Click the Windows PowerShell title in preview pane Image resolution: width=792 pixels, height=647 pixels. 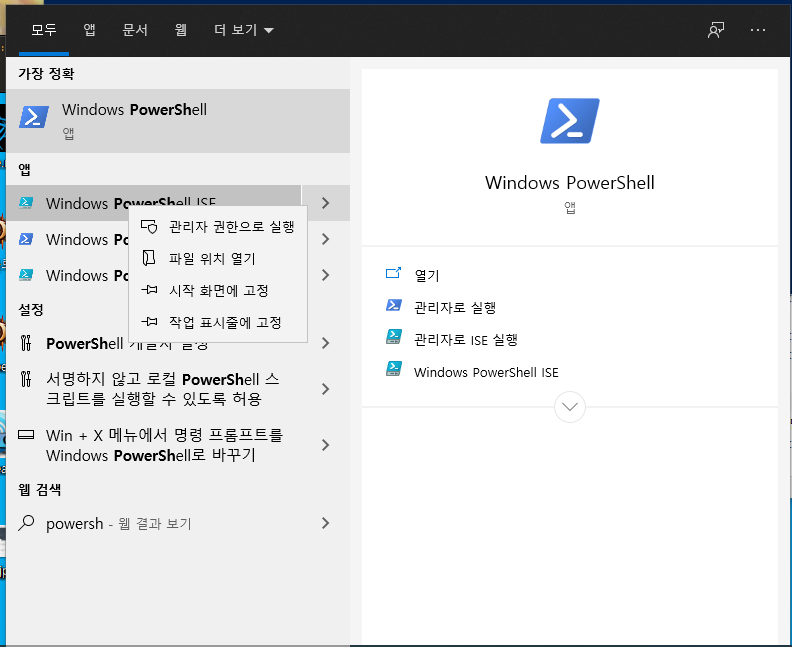(x=570, y=182)
